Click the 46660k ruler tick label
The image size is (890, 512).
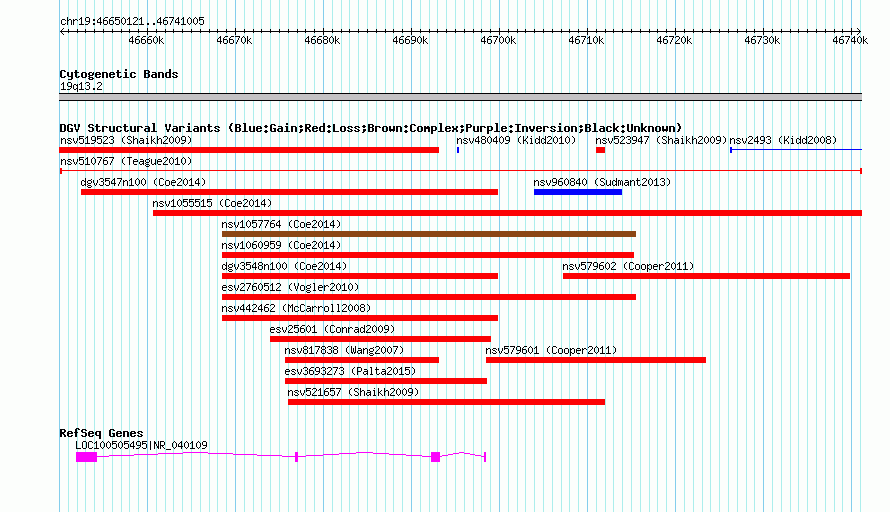click(x=146, y=41)
